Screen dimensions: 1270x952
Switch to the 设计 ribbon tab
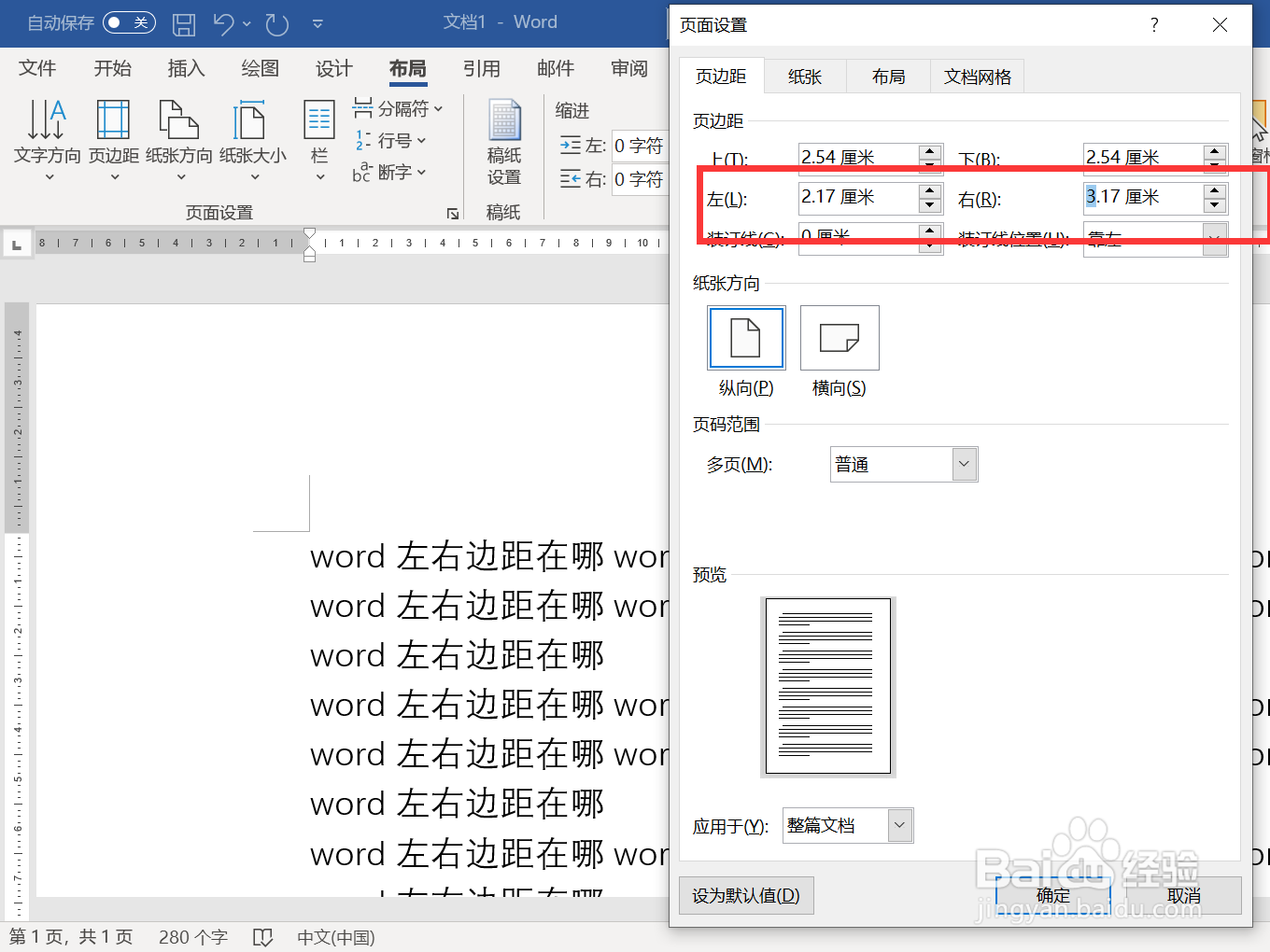pos(333,68)
